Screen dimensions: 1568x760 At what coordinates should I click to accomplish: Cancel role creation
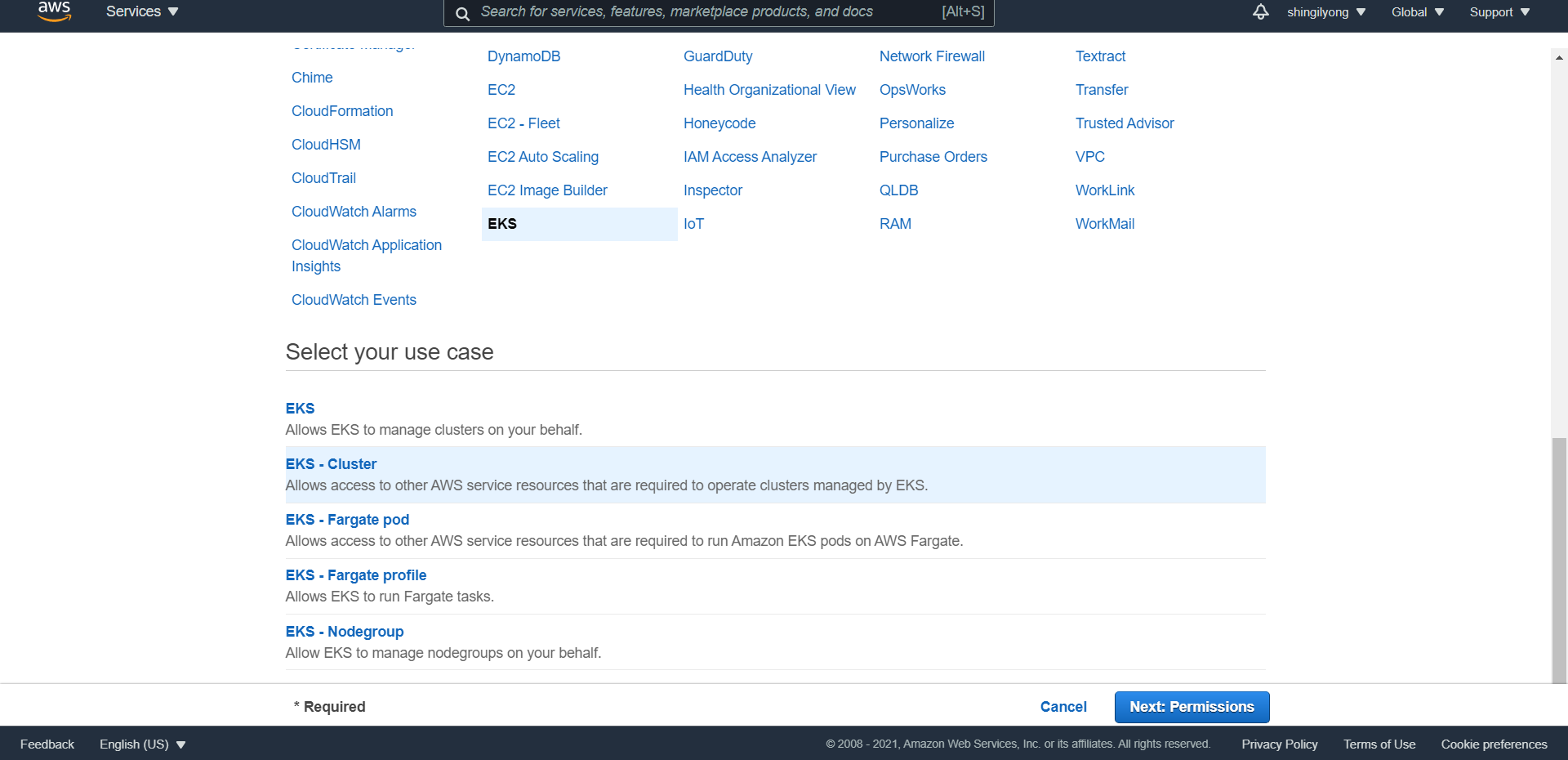(x=1063, y=707)
